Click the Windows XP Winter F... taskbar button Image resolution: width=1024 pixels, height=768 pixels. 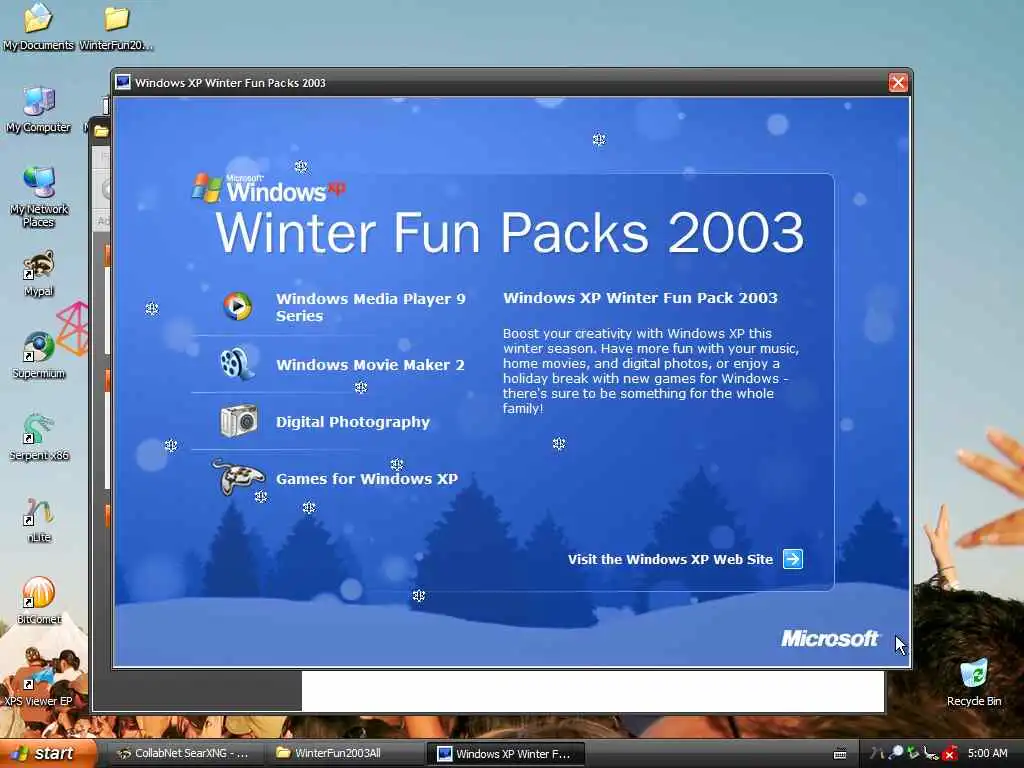pyautogui.click(x=504, y=754)
